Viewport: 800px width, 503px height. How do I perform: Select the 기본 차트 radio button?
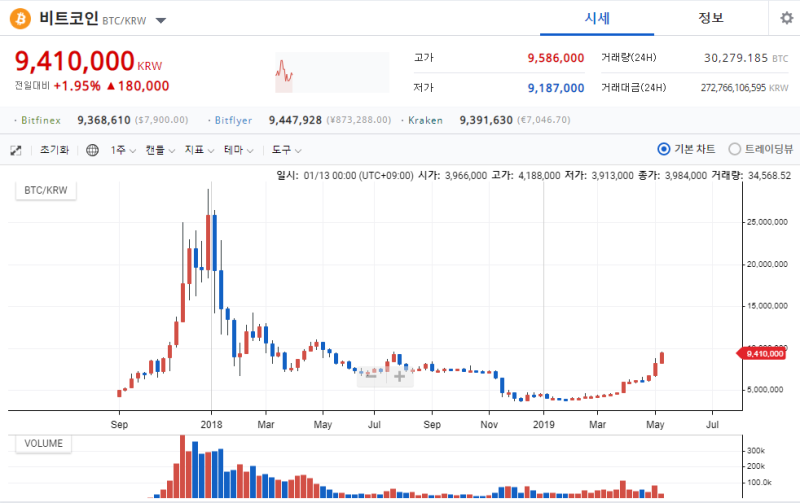pyautogui.click(x=663, y=149)
